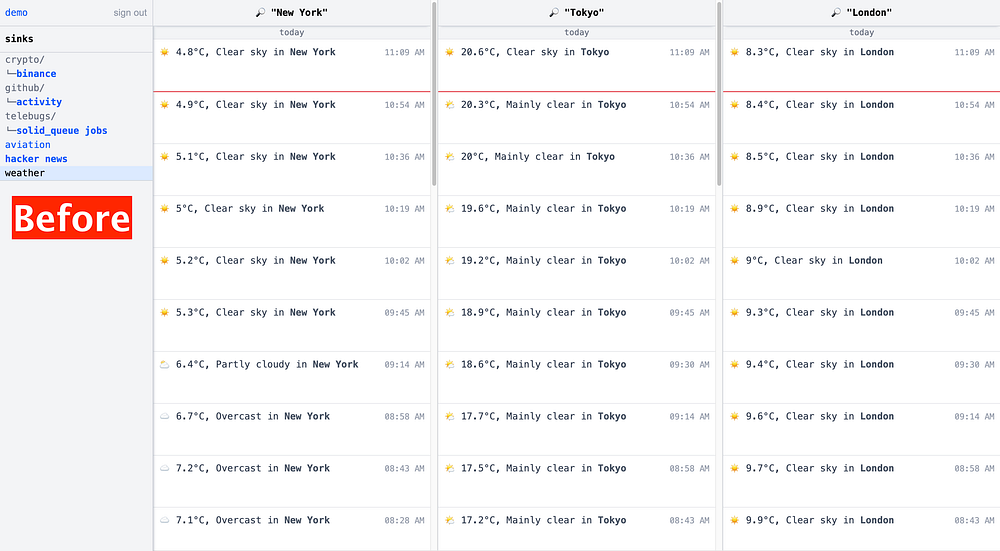Collapse the github/ folder in sidebar
The image size is (1000, 551).
point(23,88)
